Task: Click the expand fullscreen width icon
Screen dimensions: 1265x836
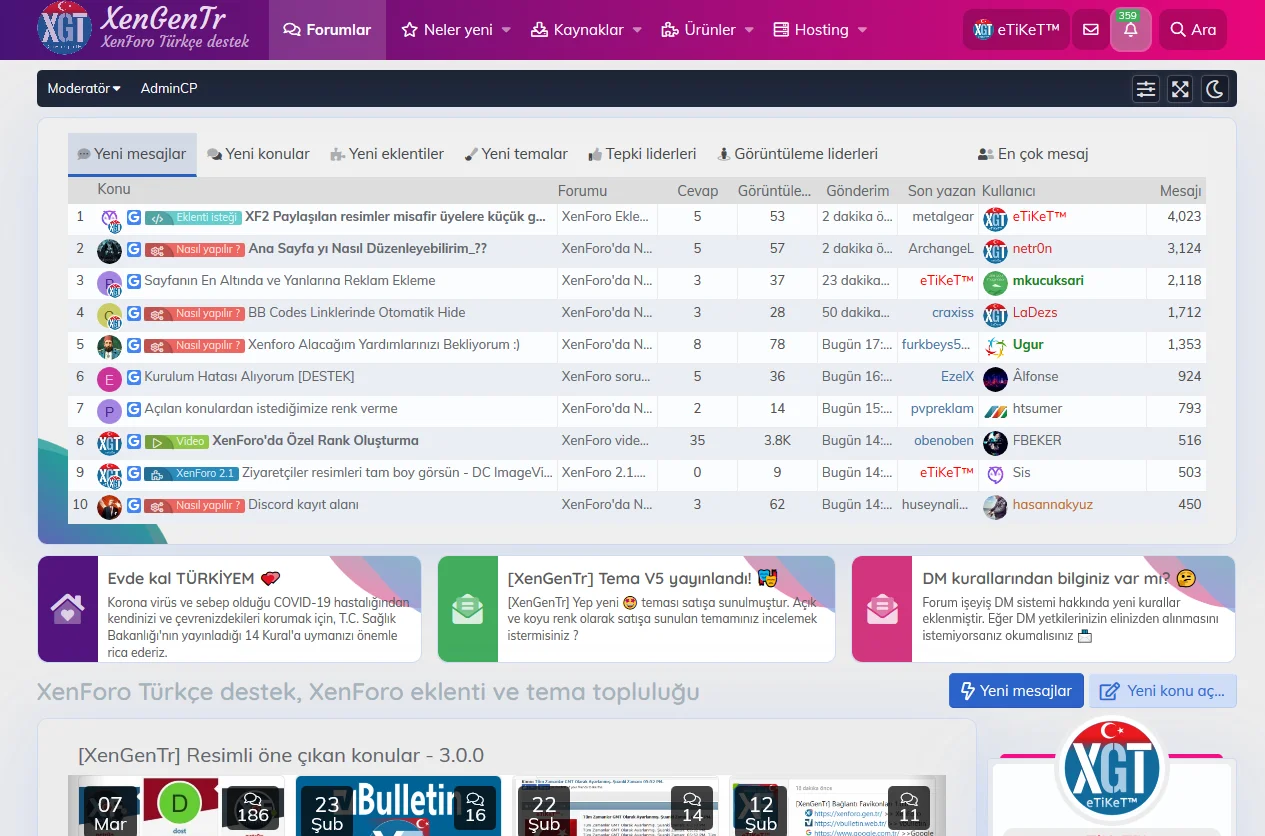Action: coord(1180,89)
